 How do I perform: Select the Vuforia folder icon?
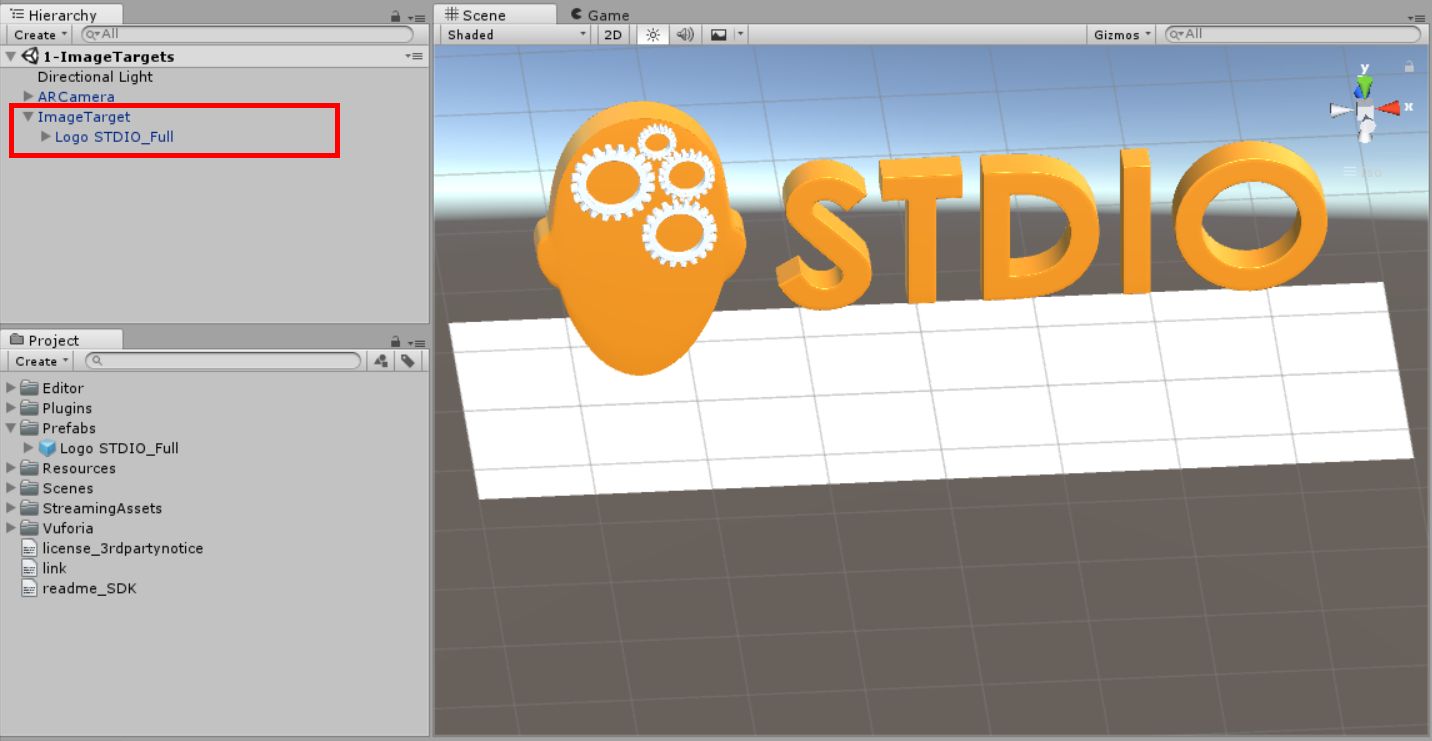(30, 528)
